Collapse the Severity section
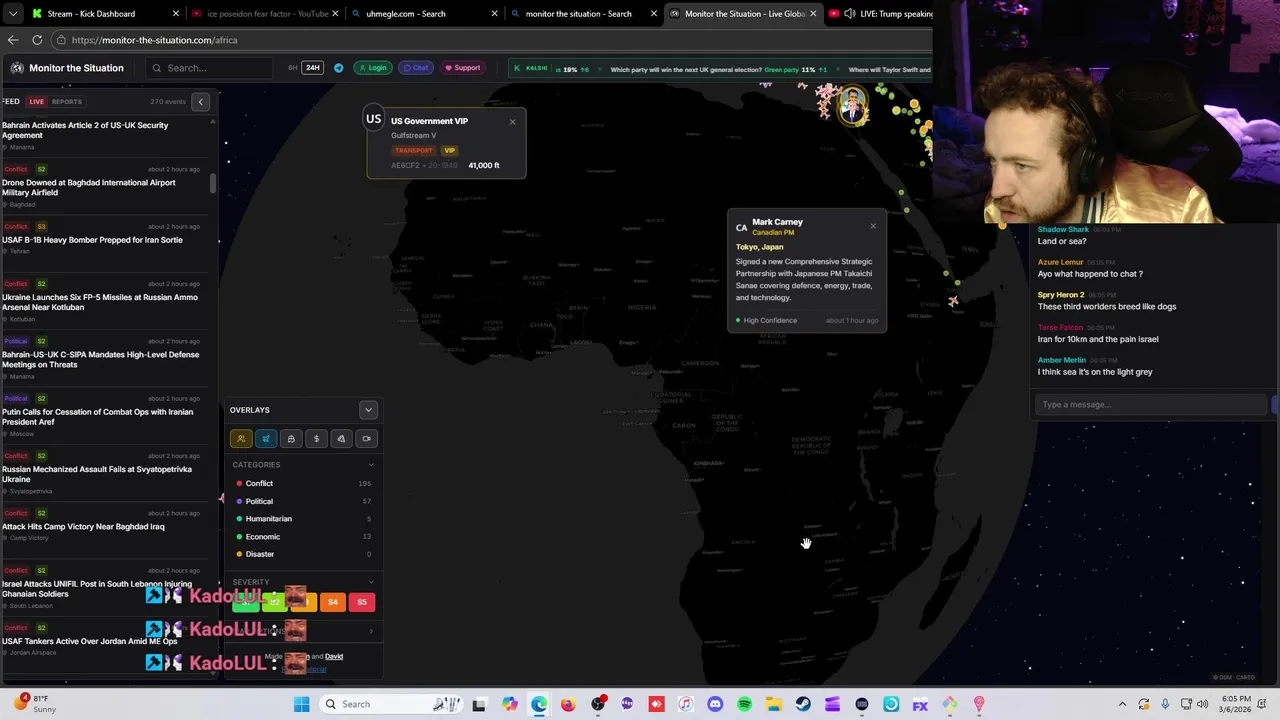 tap(371, 582)
